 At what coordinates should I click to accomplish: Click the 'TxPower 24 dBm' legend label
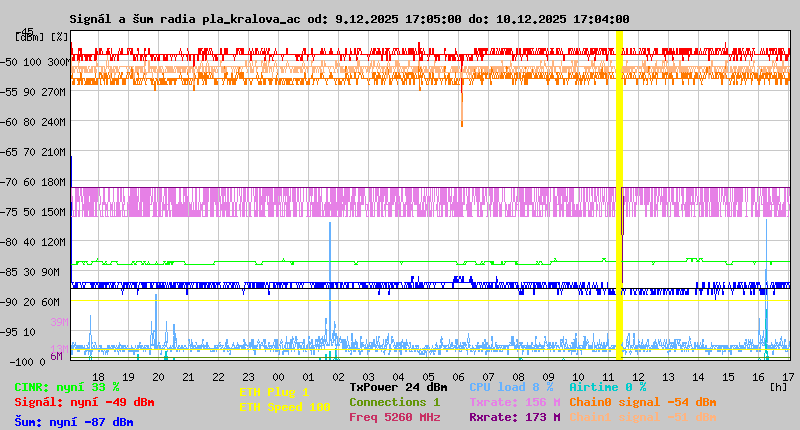pos(398,387)
